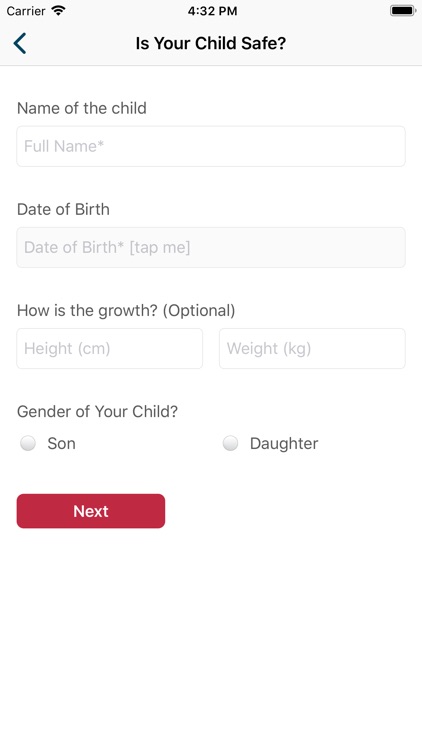422x750 pixels.
Task: Select the Daughter radio button
Action: pos(230,443)
